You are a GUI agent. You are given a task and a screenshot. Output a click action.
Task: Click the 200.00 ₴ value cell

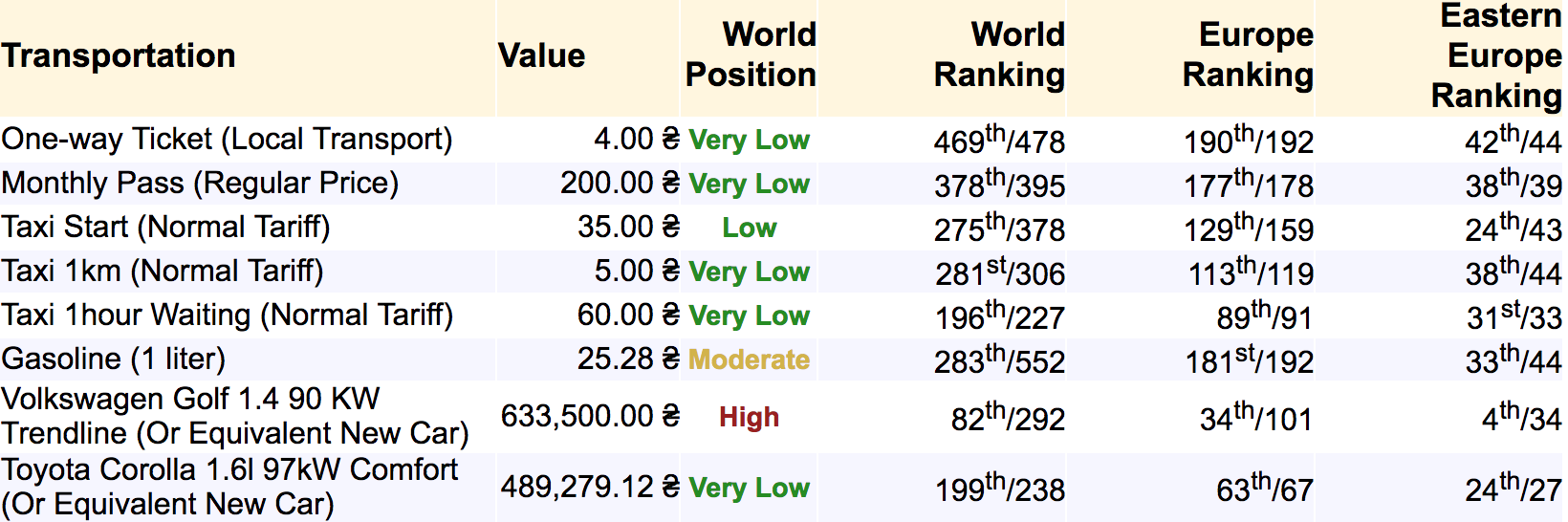click(621, 184)
